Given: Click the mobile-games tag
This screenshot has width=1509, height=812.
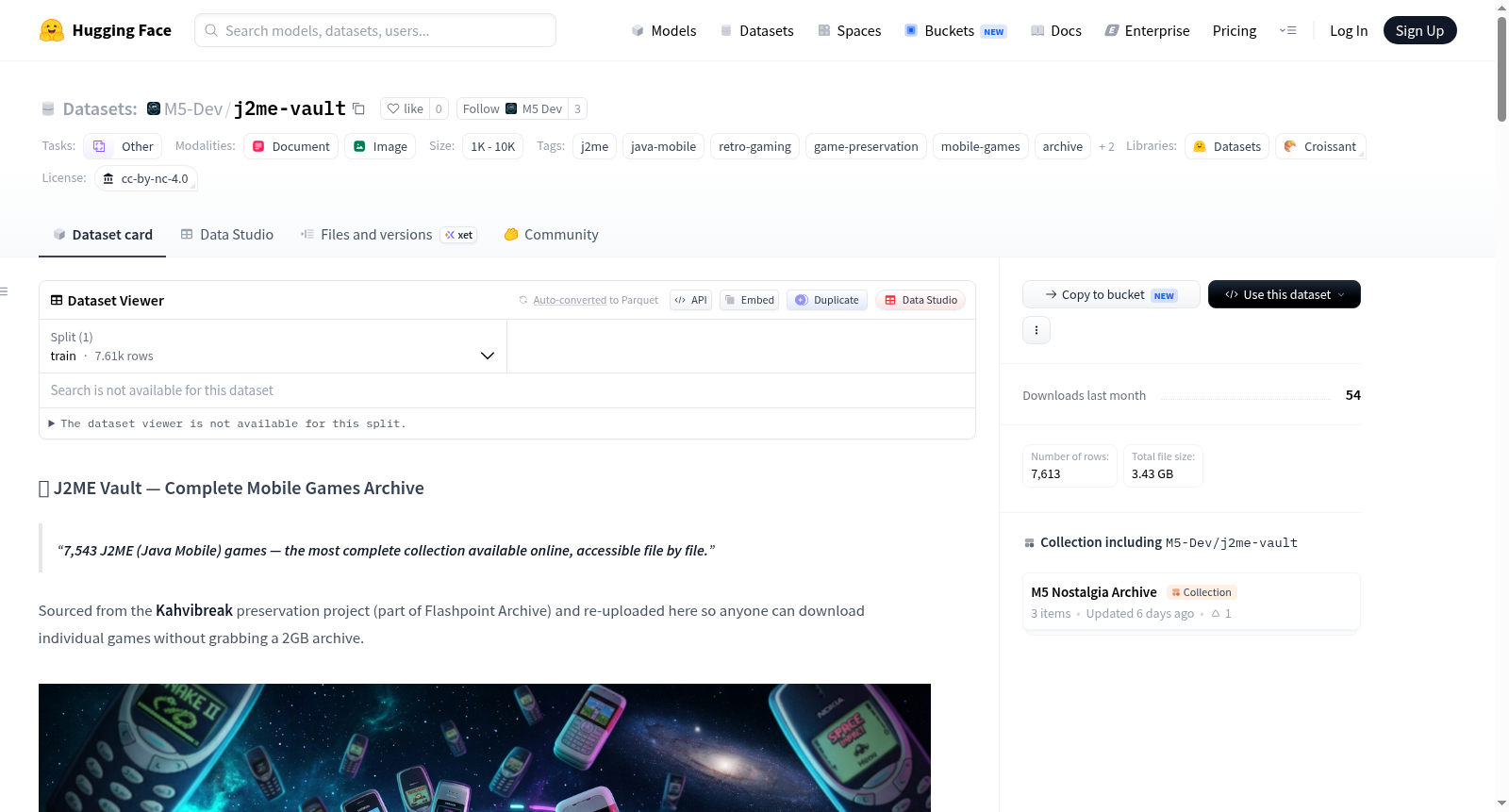Looking at the screenshot, I should [x=980, y=146].
